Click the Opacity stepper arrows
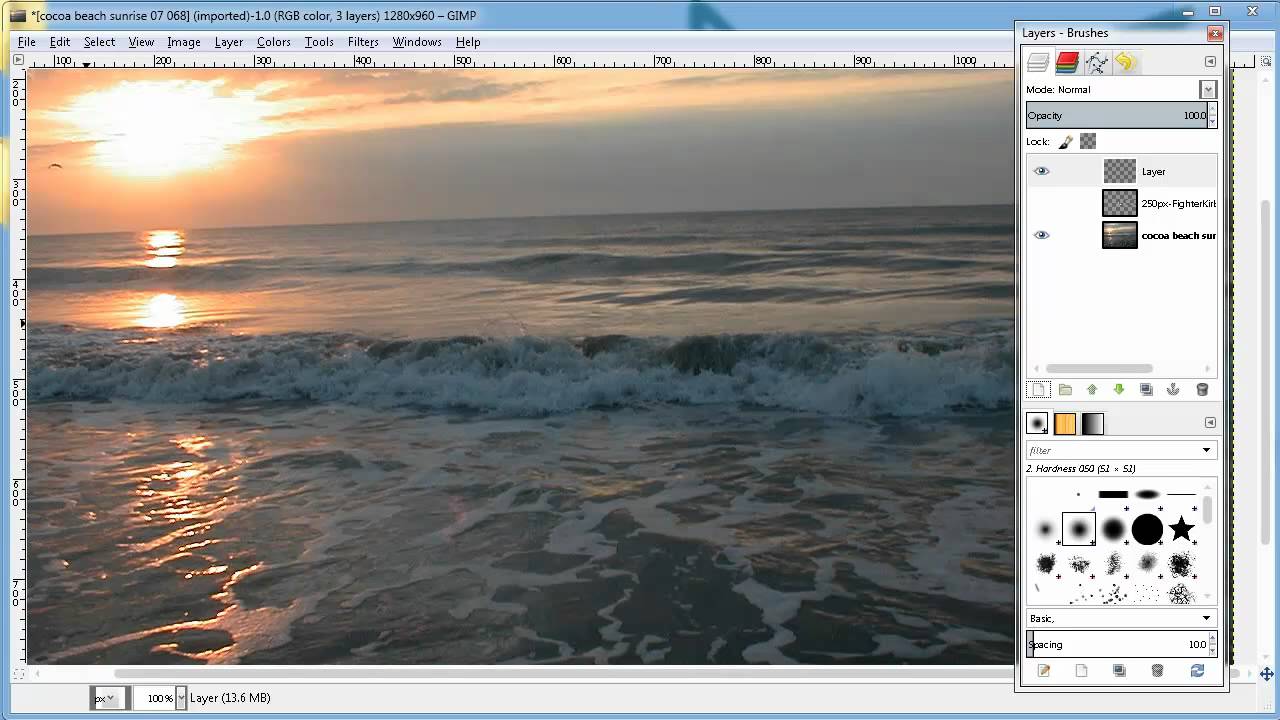1280x720 pixels. point(1212,115)
